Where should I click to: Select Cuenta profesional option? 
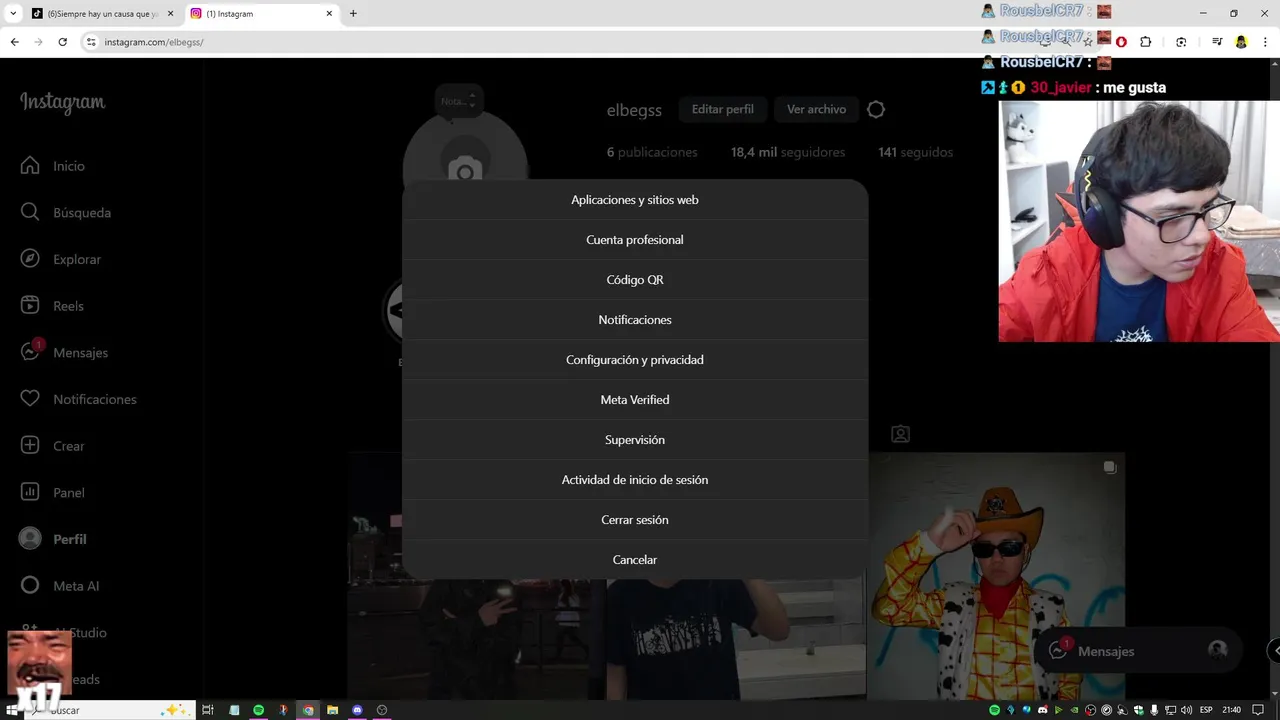[635, 240]
